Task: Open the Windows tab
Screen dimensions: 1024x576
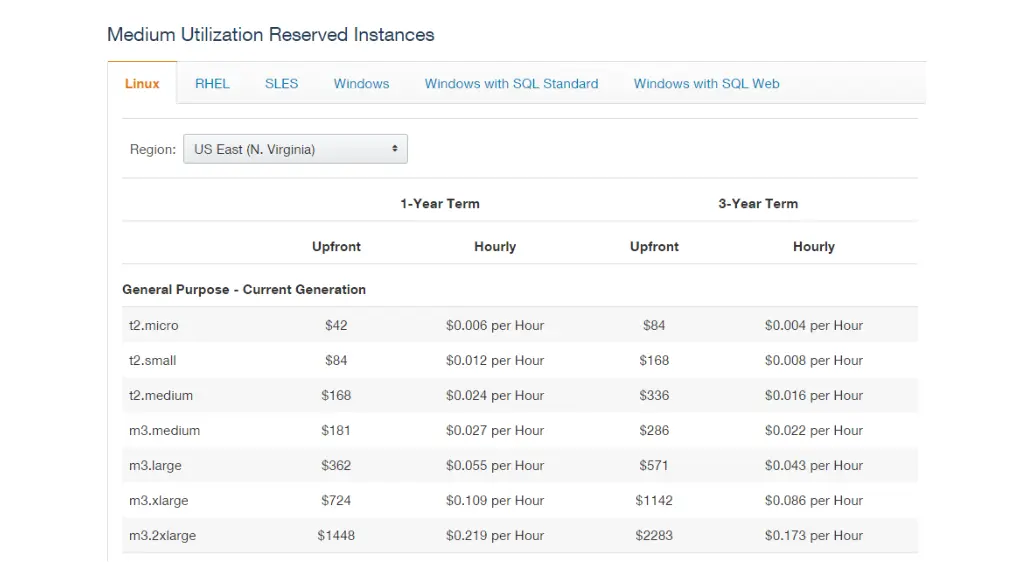Action: pyautogui.click(x=361, y=84)
